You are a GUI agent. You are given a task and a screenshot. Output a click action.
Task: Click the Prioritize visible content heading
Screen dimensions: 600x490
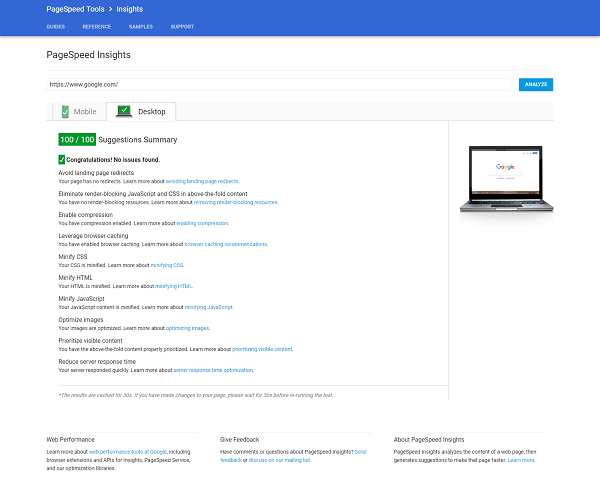90,341
